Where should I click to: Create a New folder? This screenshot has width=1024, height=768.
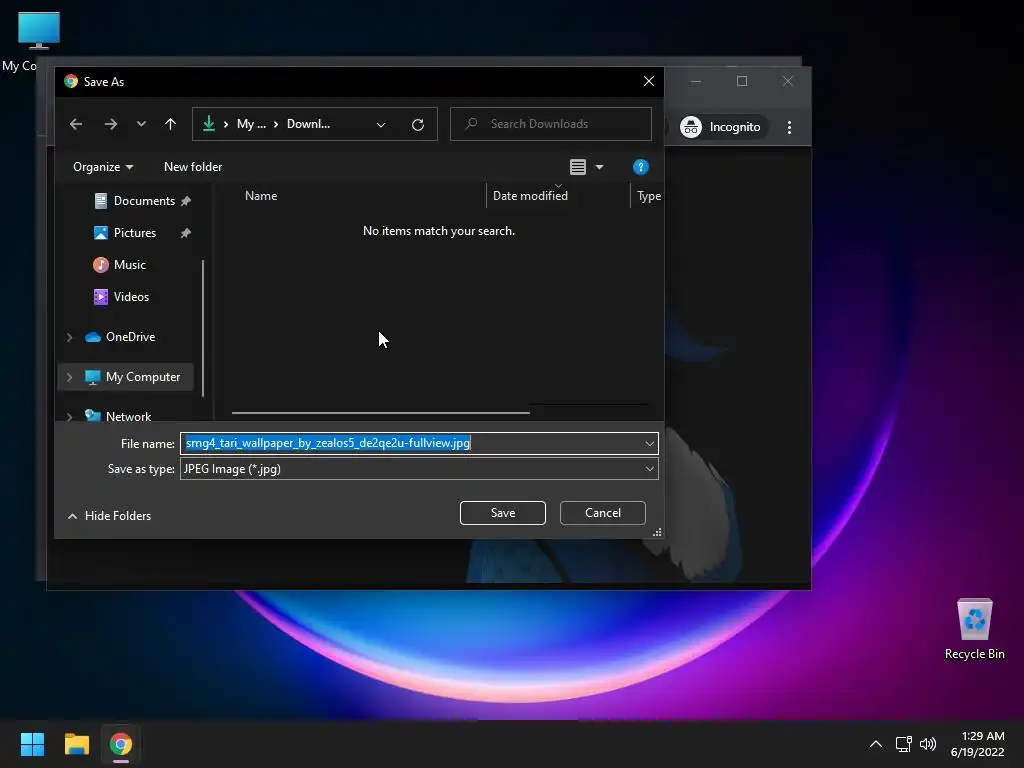tap(193, 167)
